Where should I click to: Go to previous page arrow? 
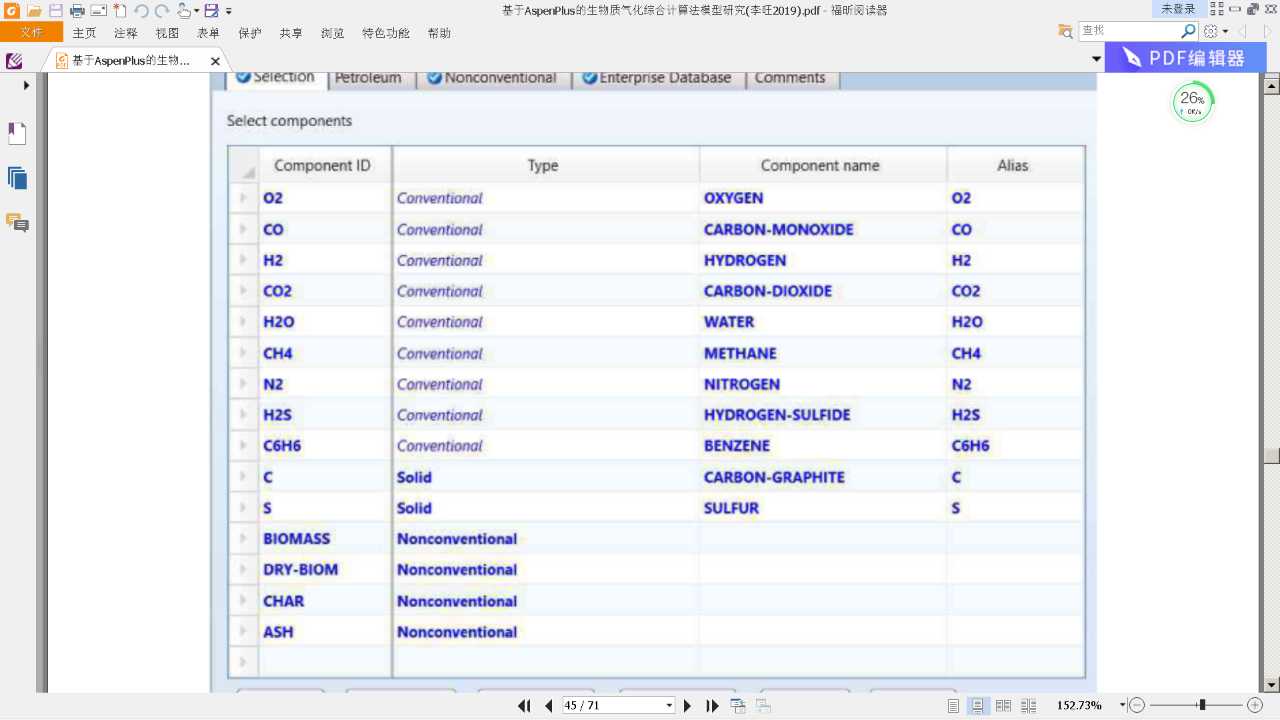pyautogui.click(x=548, y=705)
